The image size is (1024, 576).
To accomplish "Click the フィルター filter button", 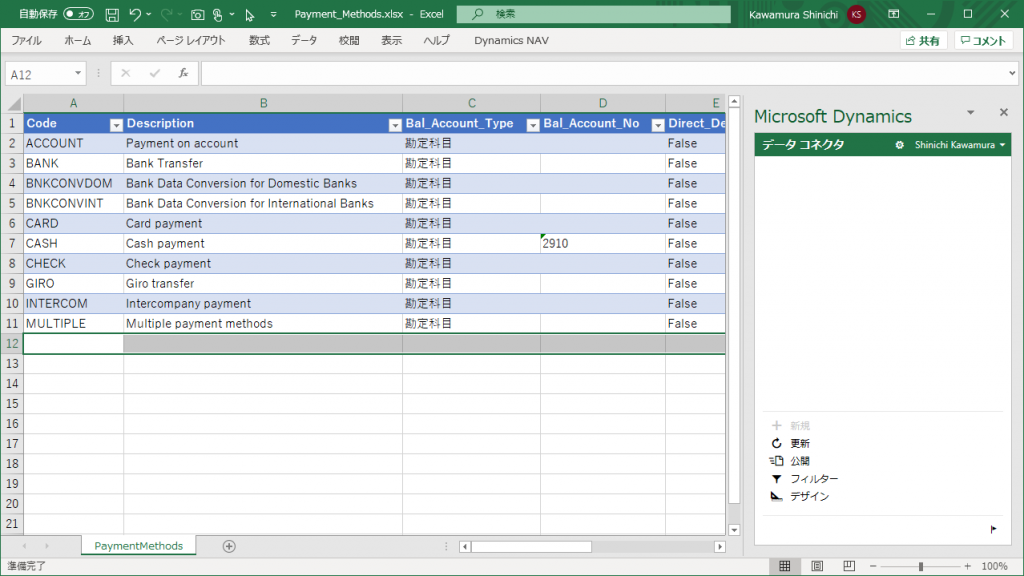I will (x=805, y=479).
